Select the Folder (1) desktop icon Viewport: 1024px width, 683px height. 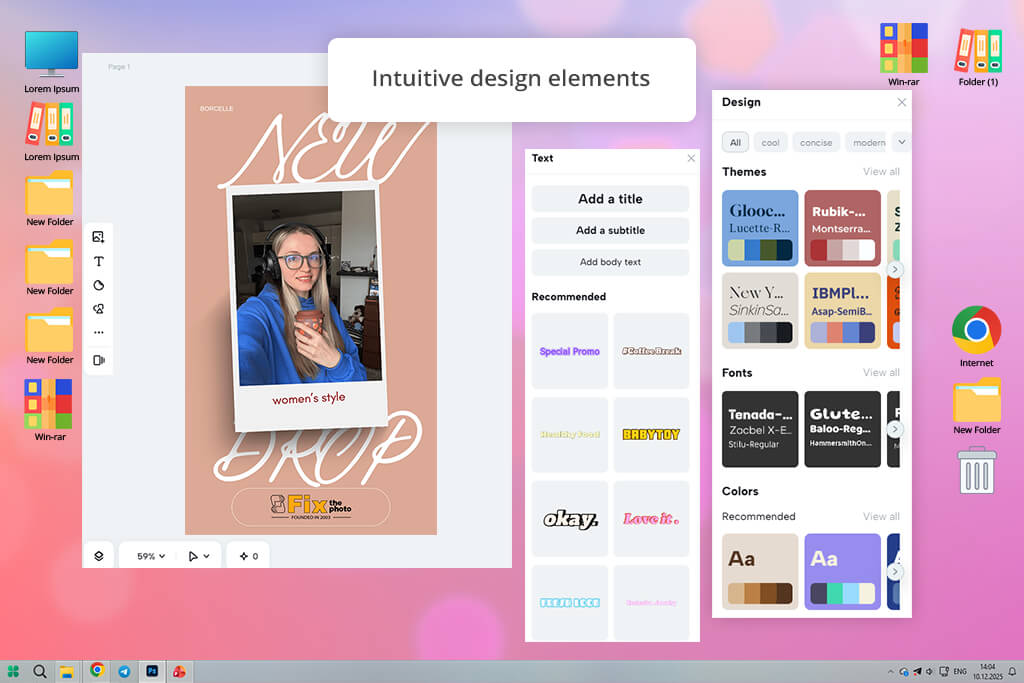(978, 57)
